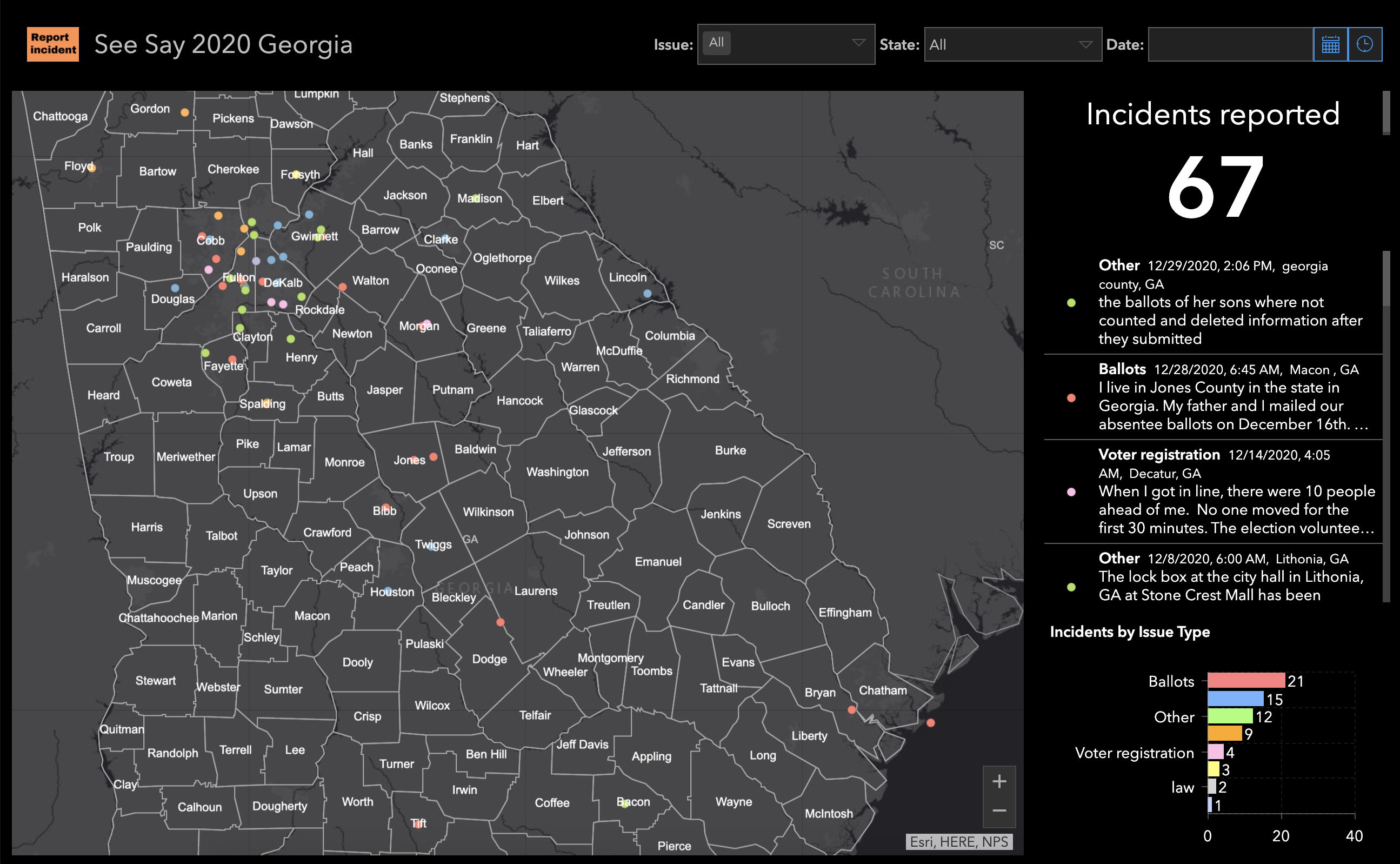Viewport: 1400px width, 864px height.
Task: Click the pink incident dot in Morgan county
Action: tap(426, 324)
